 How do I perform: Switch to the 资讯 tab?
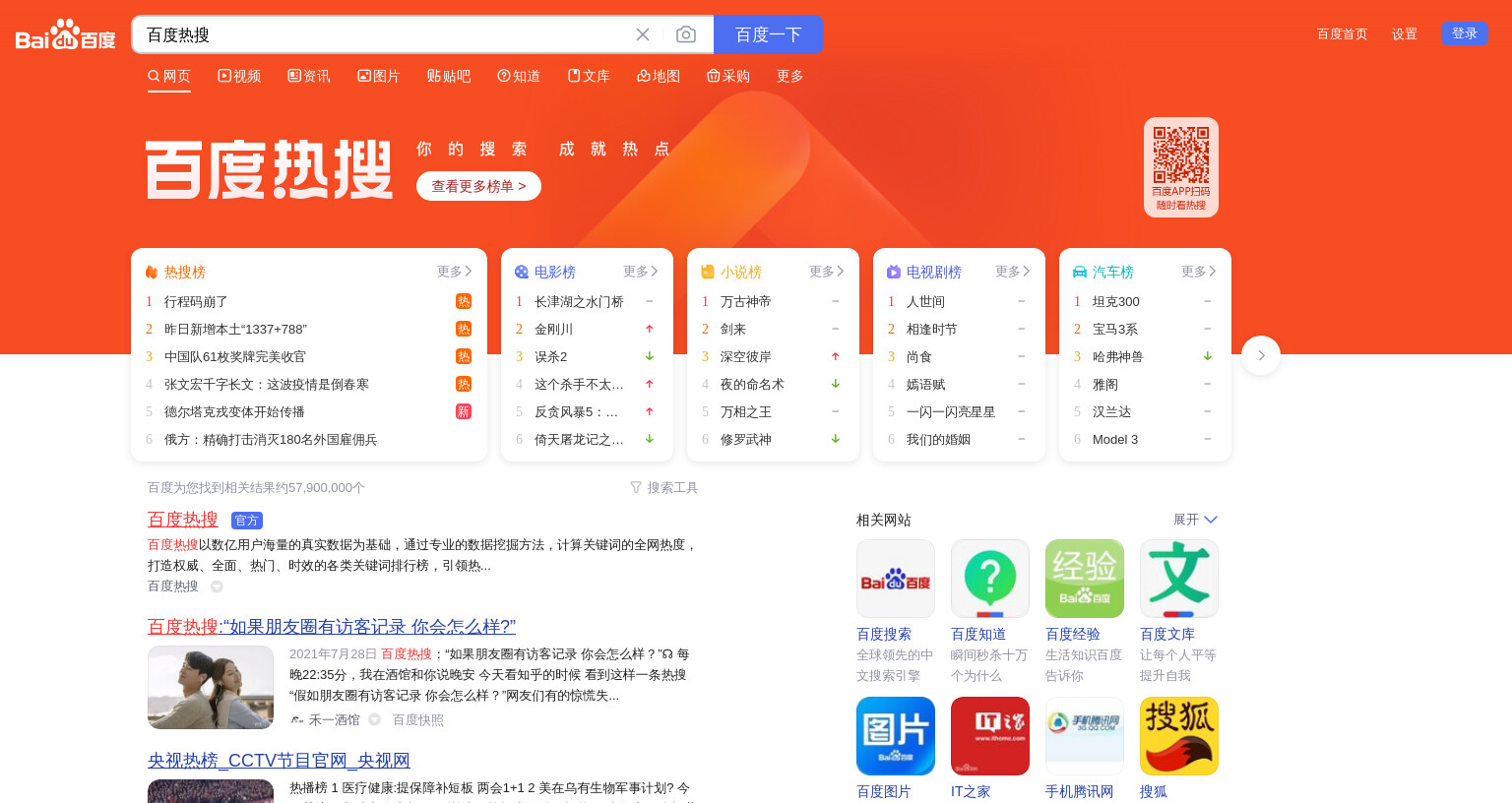(x=309, y=76)
